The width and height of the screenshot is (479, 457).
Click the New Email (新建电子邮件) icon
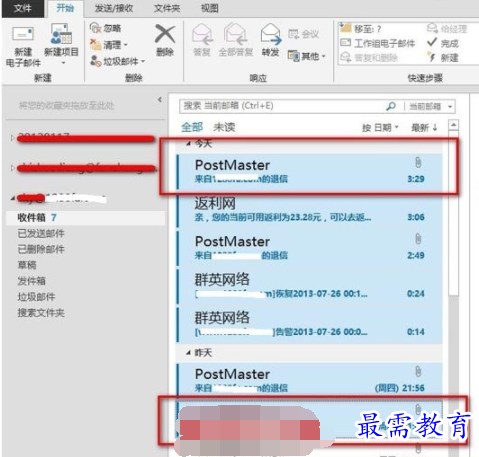23,35
